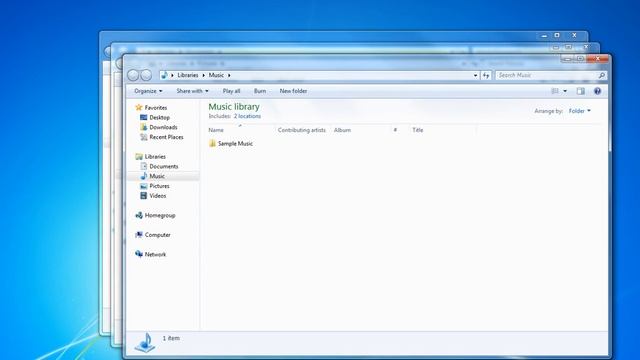Click the Pictures library icon
640x360 pixels.
(x=144, y=186)
